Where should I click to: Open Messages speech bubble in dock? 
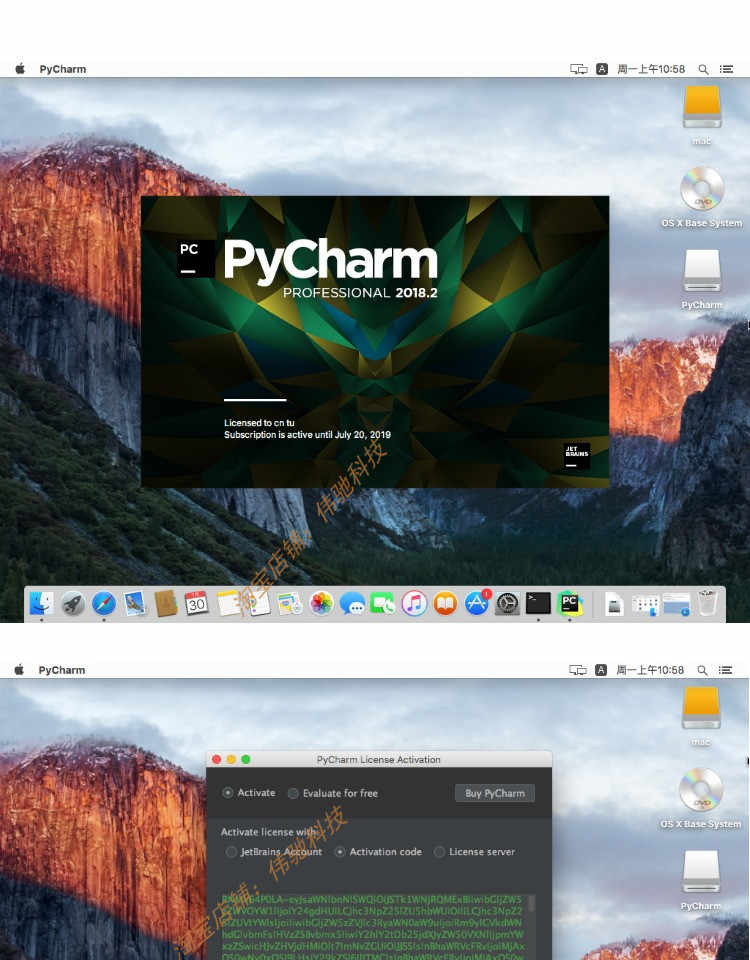pos(352,604)
